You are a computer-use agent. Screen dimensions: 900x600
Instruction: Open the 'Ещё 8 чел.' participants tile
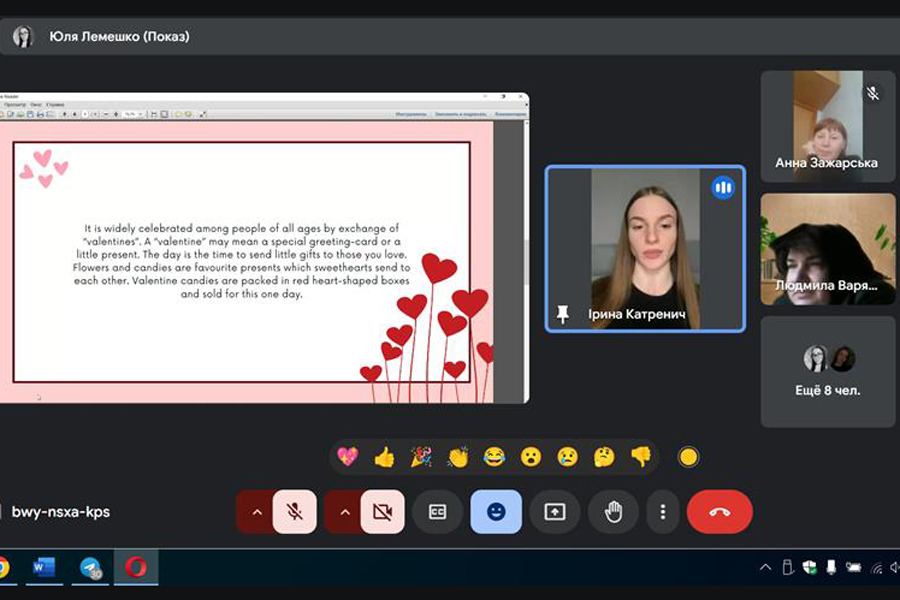(x=827, y=371)
